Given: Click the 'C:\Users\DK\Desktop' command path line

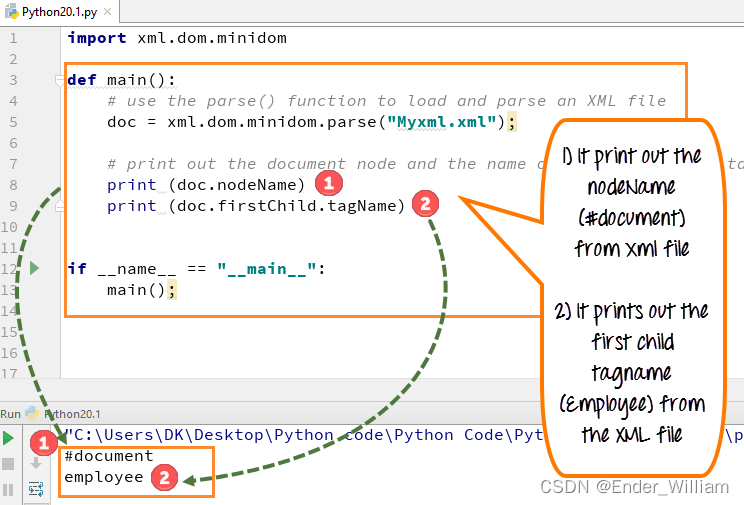Looking at the screenshot, I should [304, 435].
